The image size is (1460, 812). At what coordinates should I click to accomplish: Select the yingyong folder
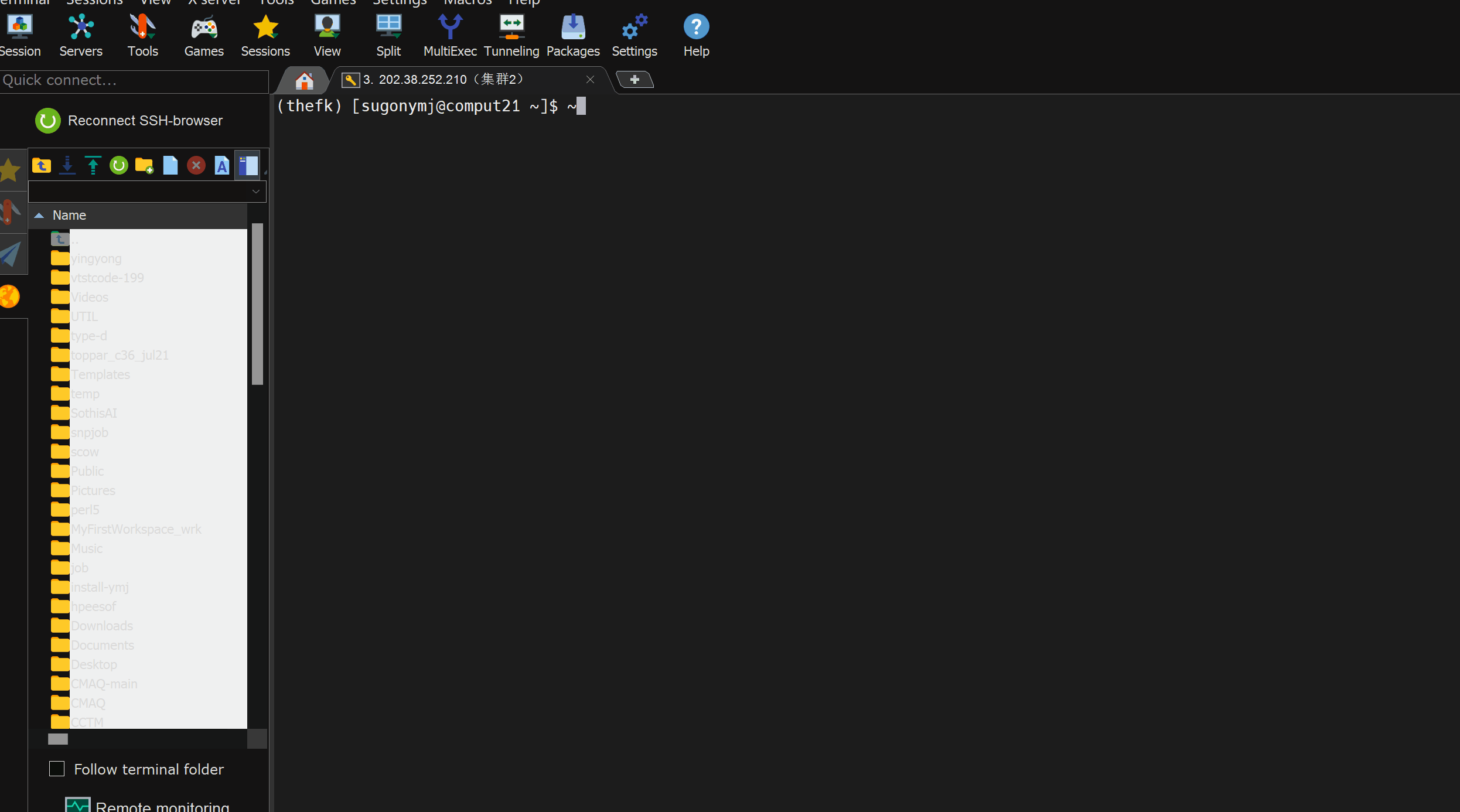pyautogui.click(x=86, y=258)
